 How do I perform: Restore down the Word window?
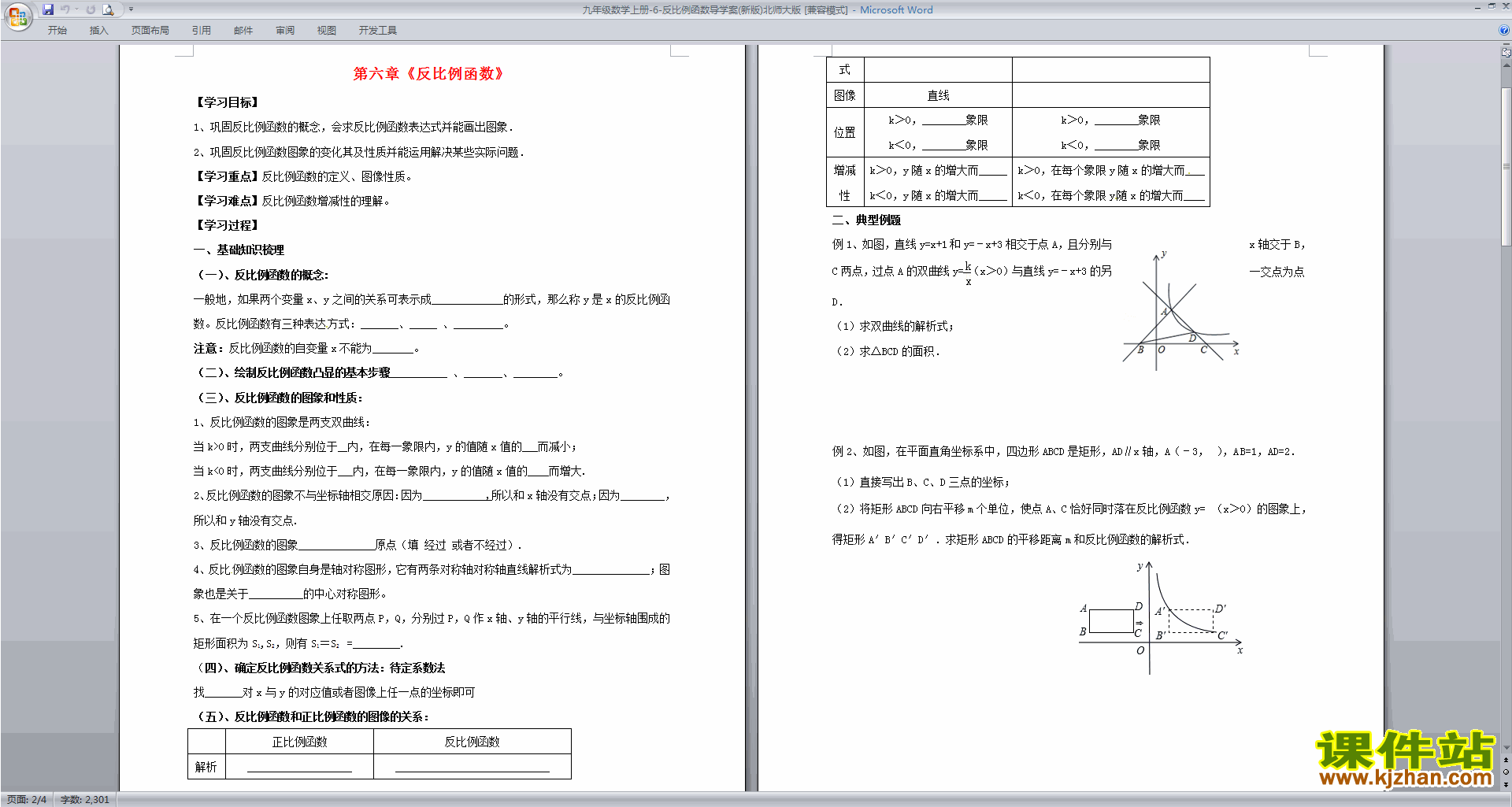(x=1491, y=7)
